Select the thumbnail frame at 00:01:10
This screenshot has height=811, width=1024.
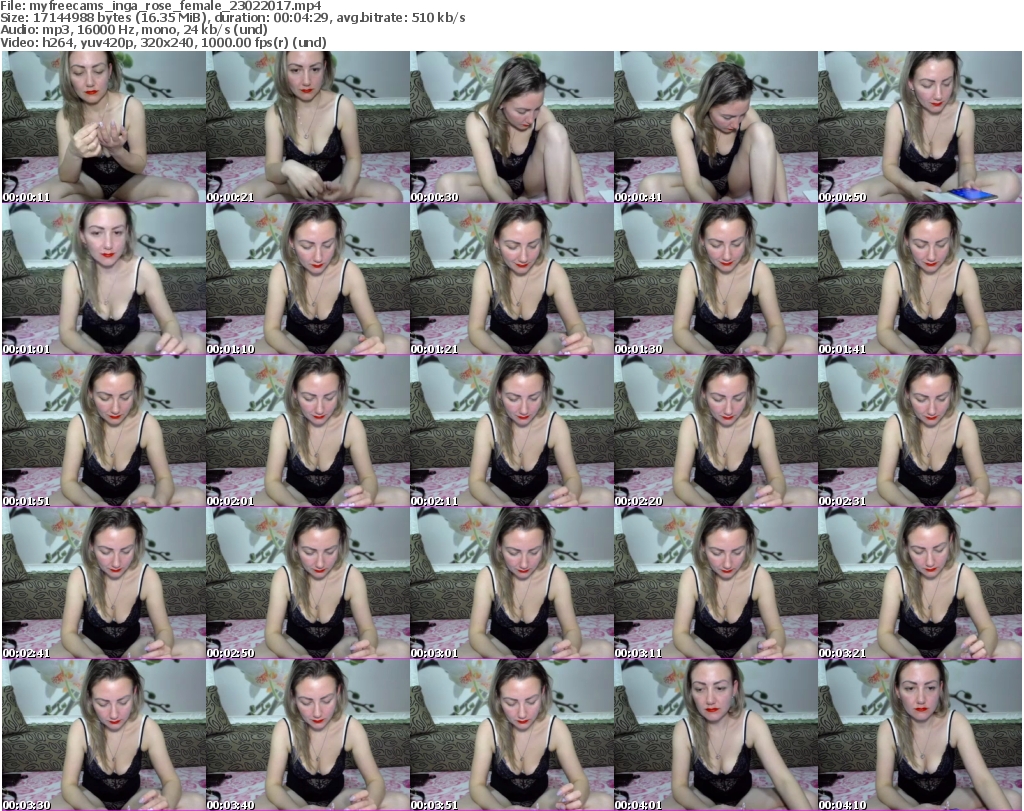point(308,279)
